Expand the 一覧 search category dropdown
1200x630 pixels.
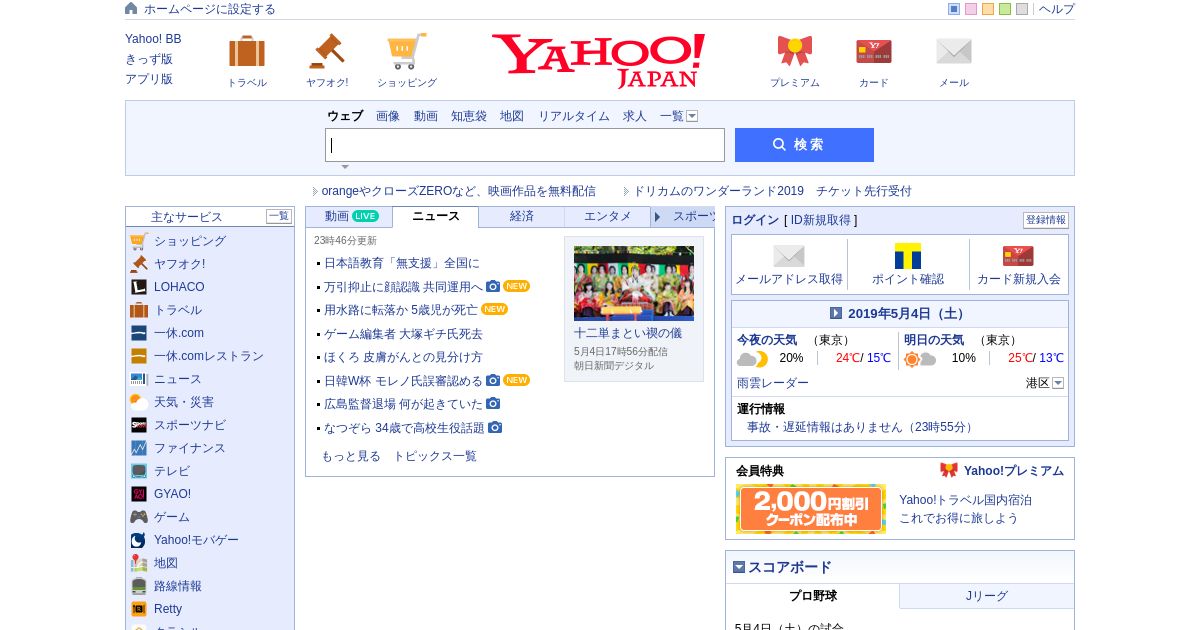692,116
